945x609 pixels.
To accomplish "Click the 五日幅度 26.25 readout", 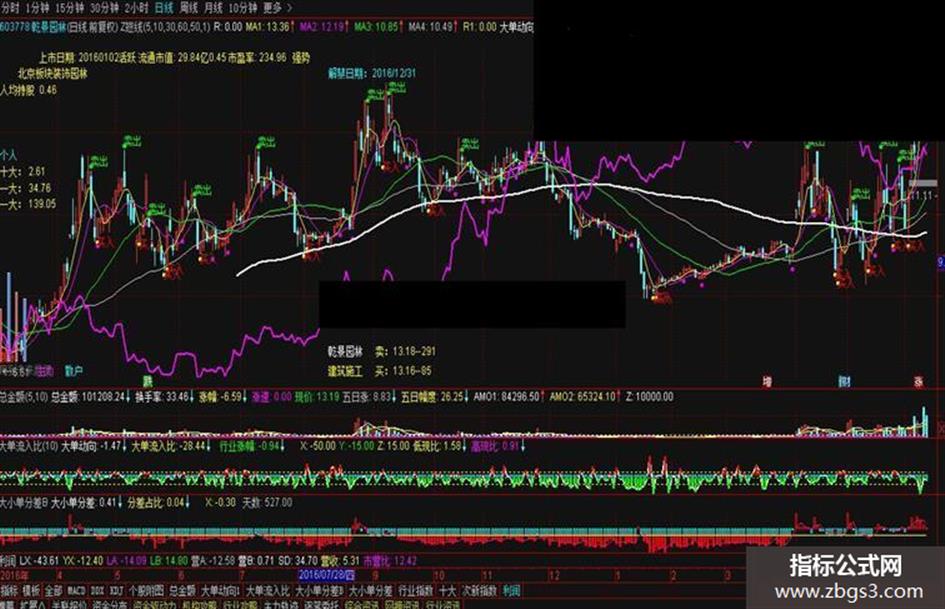I will [x=433, y=397].
